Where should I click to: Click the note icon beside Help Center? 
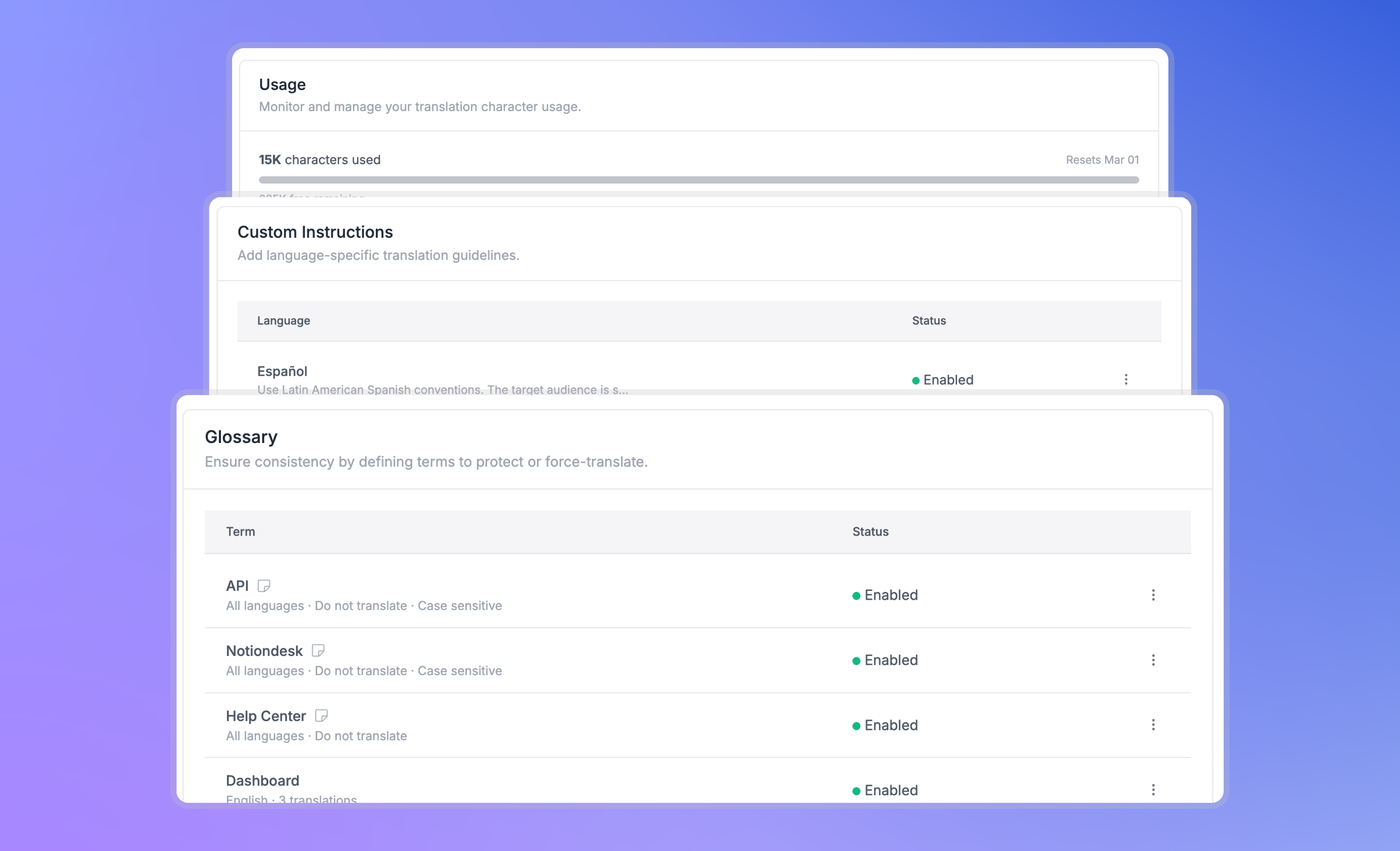321,715
